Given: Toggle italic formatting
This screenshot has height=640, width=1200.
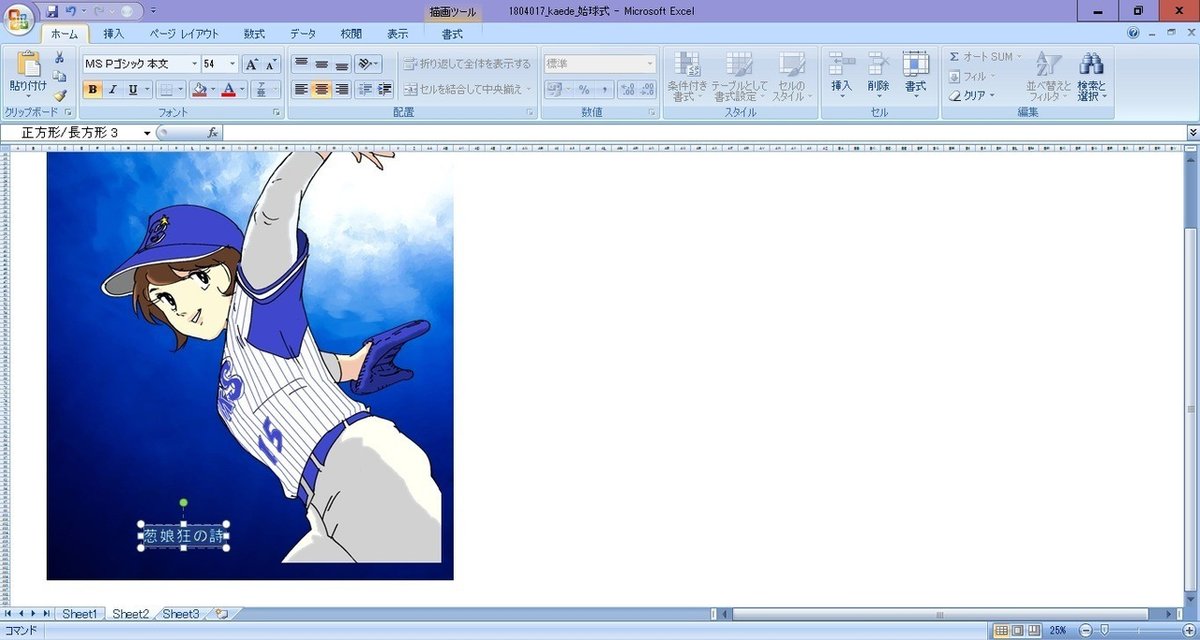Looking at the screenshot, I should 112,89.
